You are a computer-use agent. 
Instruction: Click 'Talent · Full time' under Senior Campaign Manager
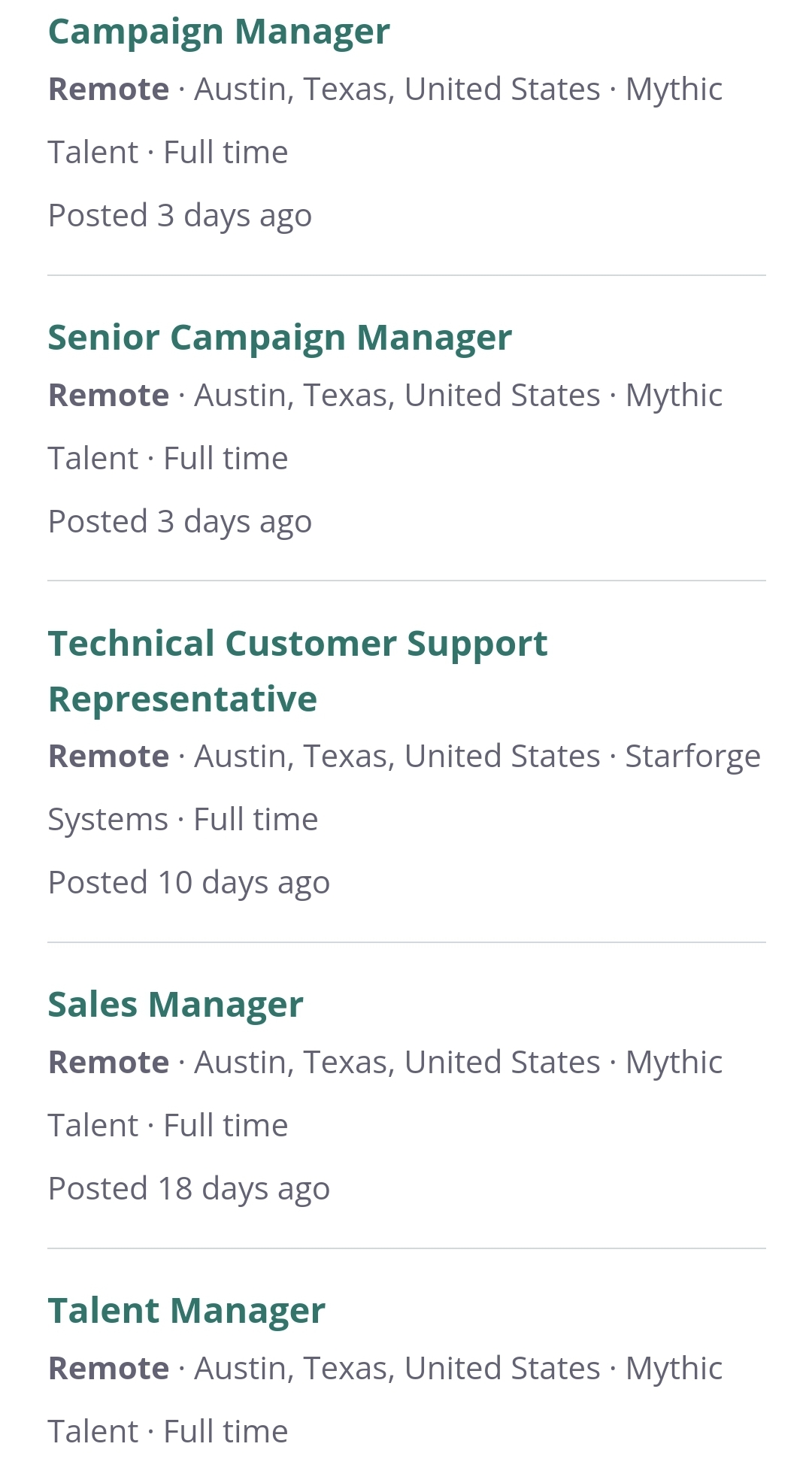tap(168, 459)
